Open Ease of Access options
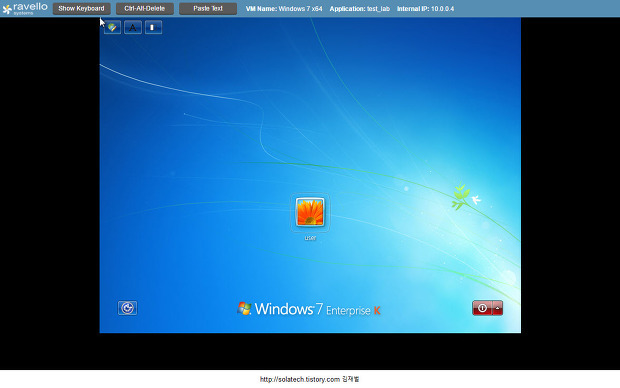The image size is (620, 388). 127,308
